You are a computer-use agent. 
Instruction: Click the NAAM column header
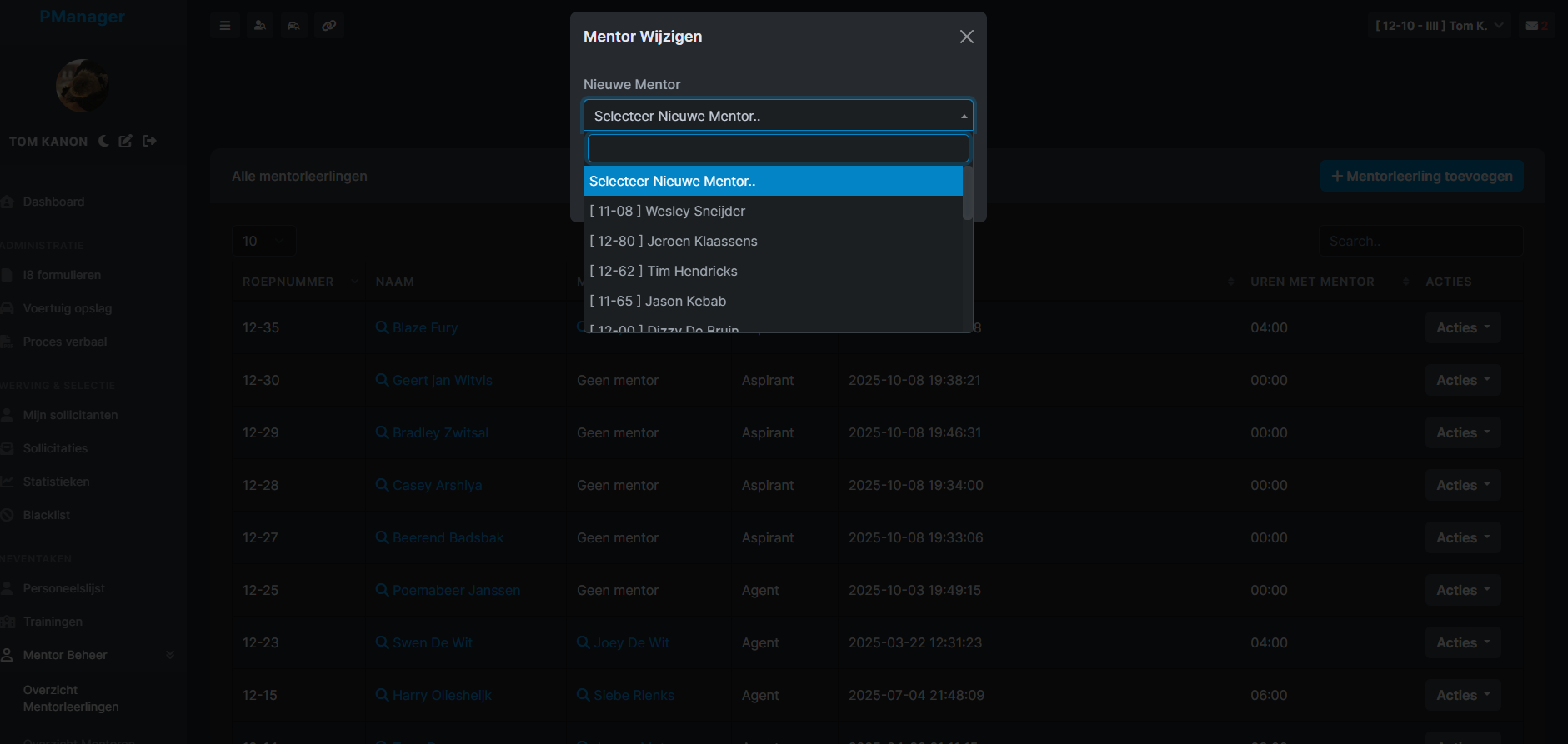click(395, 282)
